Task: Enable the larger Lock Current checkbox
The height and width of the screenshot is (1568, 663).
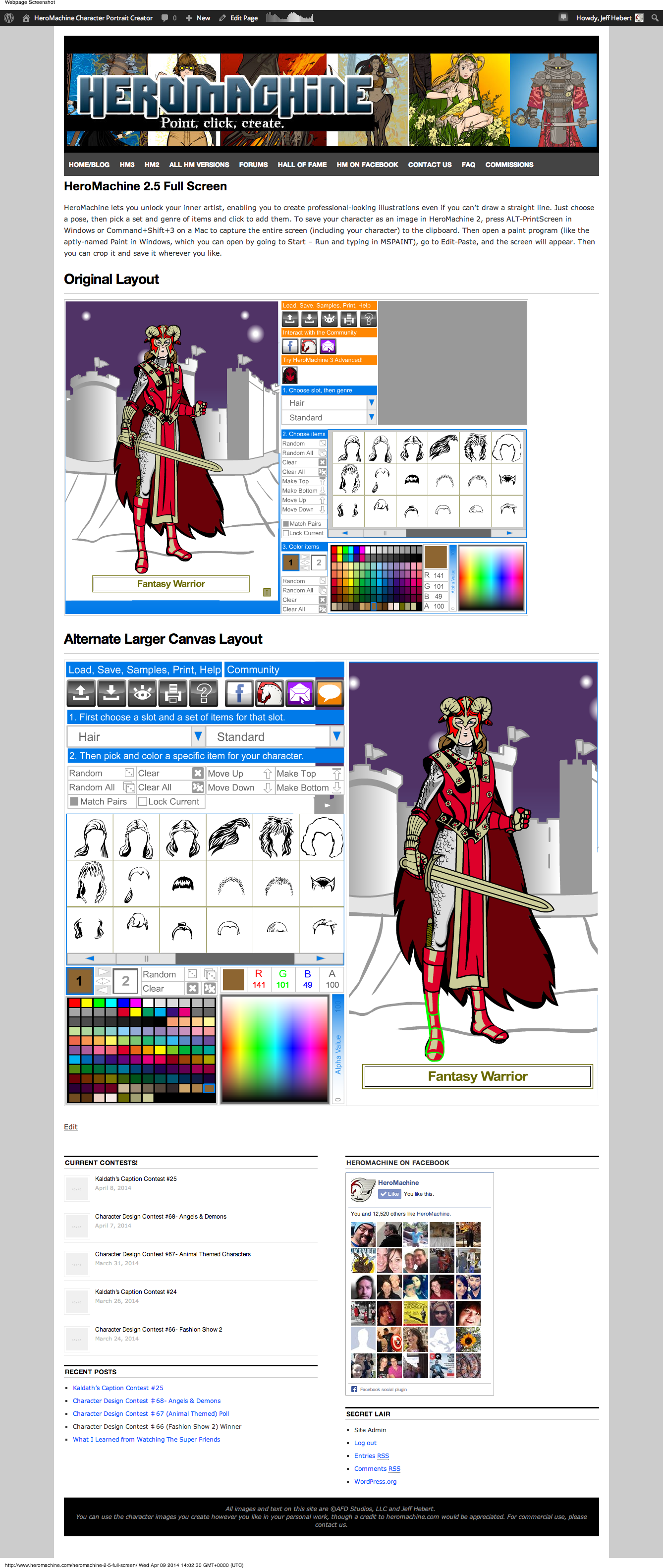Action: click(x=143, y=802)
